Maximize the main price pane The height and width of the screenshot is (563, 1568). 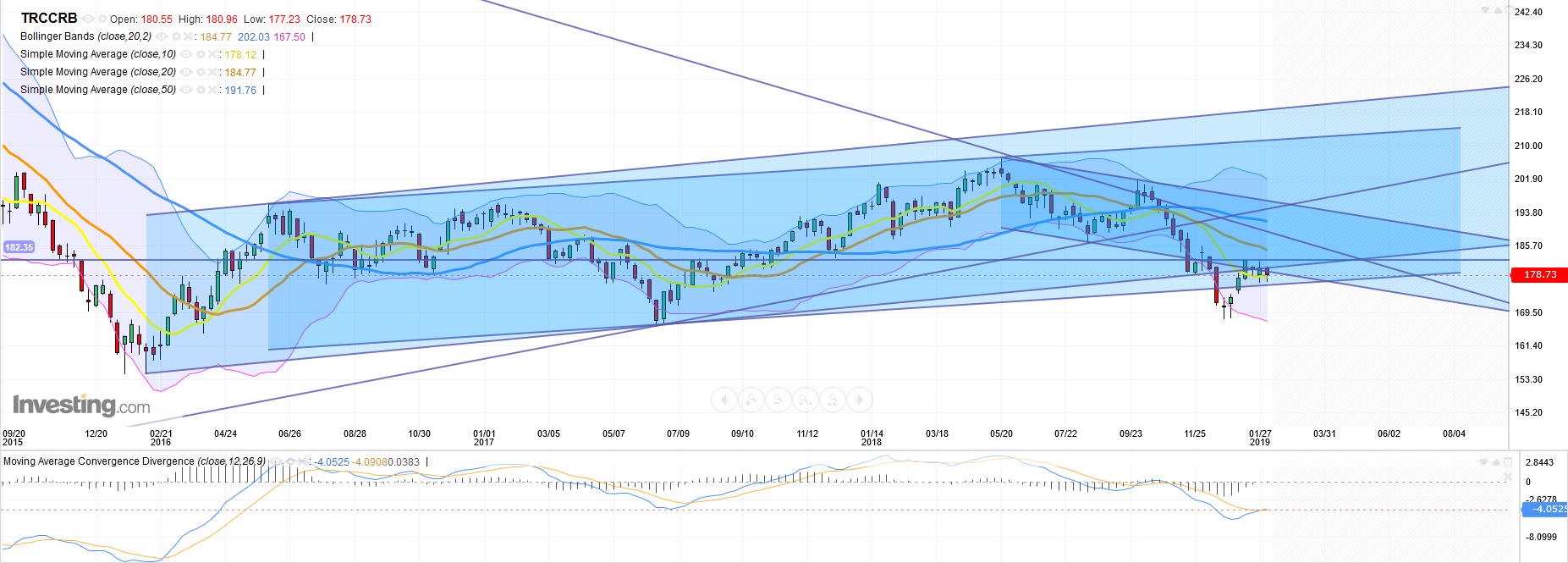pos(1510,9)
